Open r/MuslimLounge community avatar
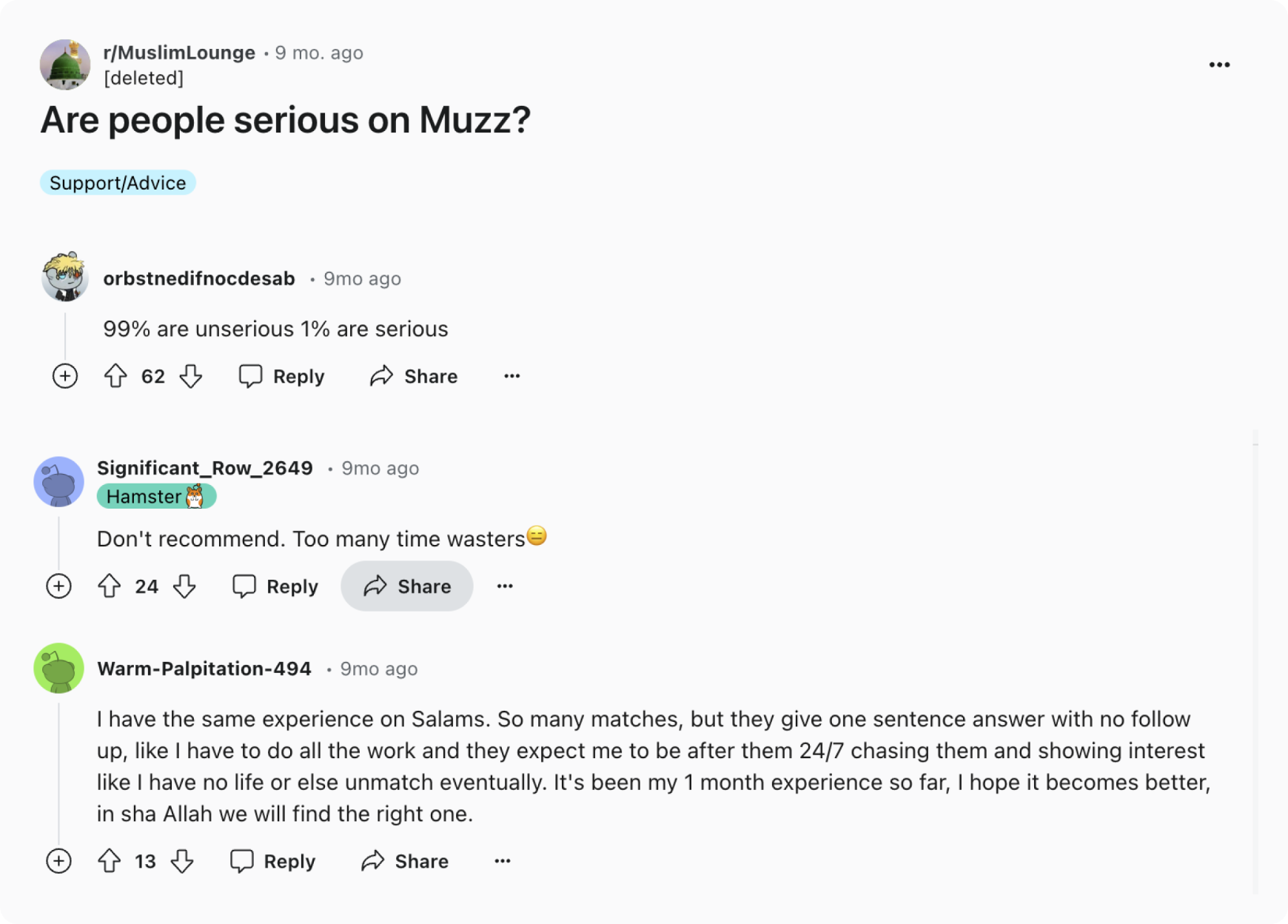This screenshot has height=924, width=1288. coord(65,64)
